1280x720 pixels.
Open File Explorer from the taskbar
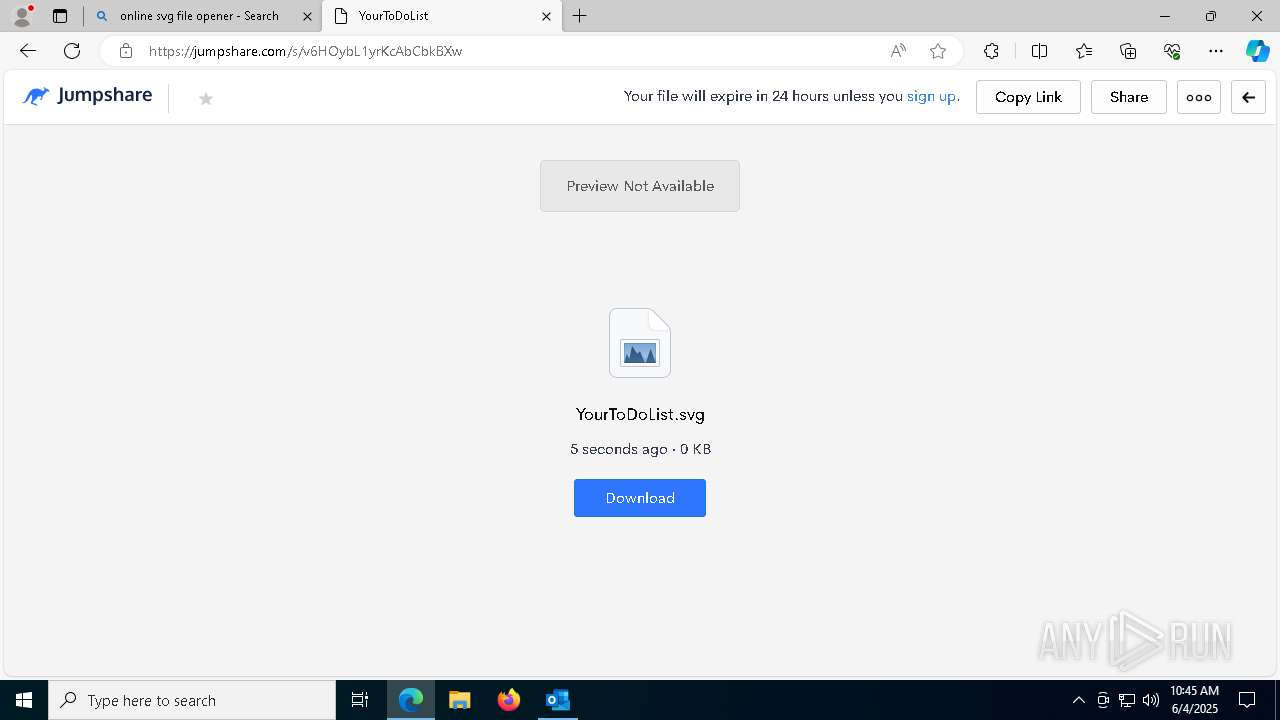(x=459, y=700)
